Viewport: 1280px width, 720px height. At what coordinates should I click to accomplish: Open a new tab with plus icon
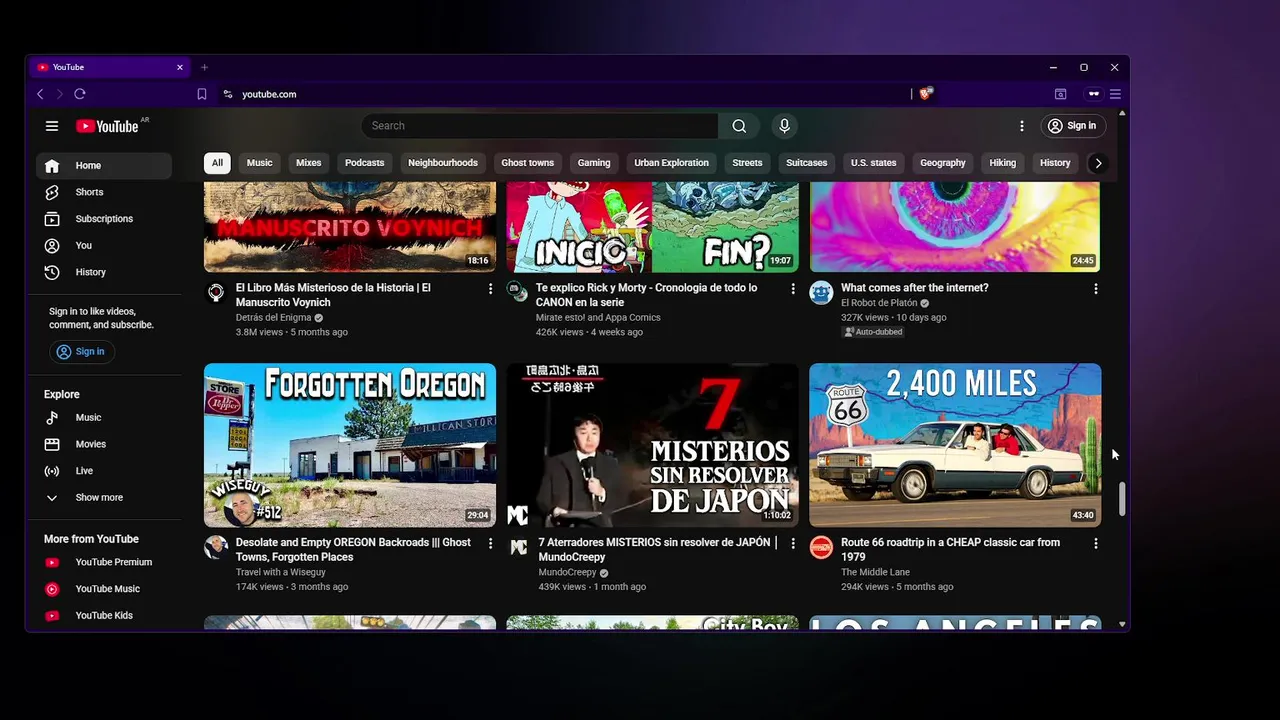point(204,67)
